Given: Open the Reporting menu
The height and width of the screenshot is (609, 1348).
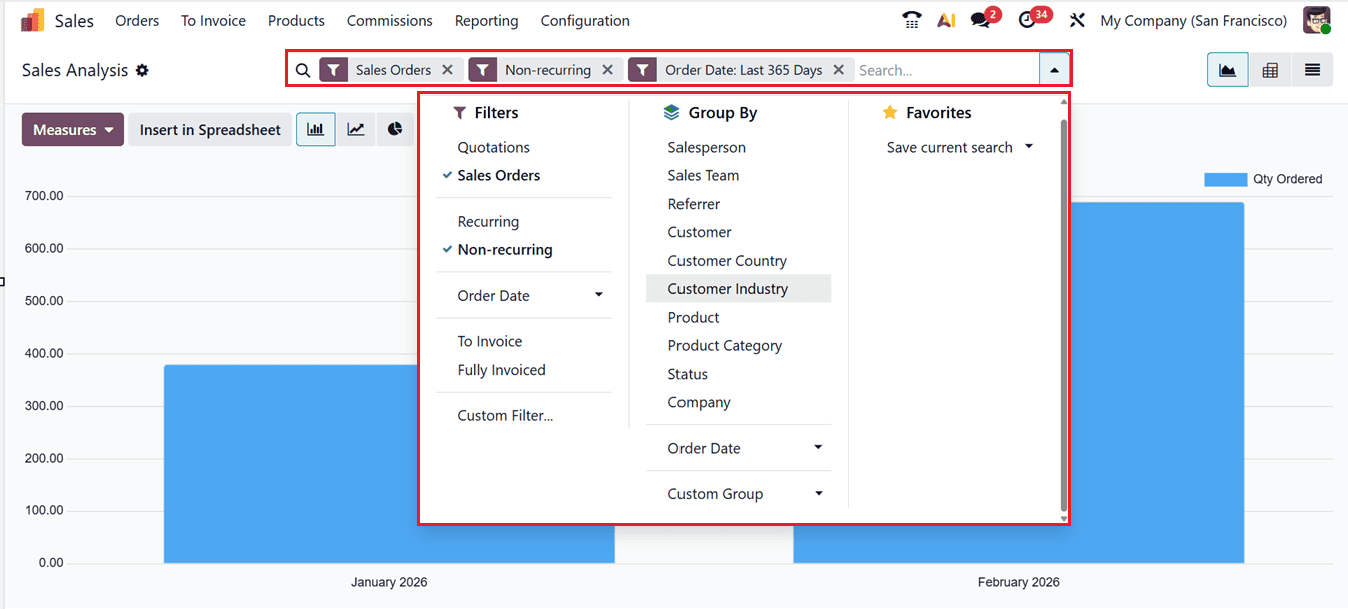Looking at the screenshot, I should pyautogui.click(x=486, y=20).
